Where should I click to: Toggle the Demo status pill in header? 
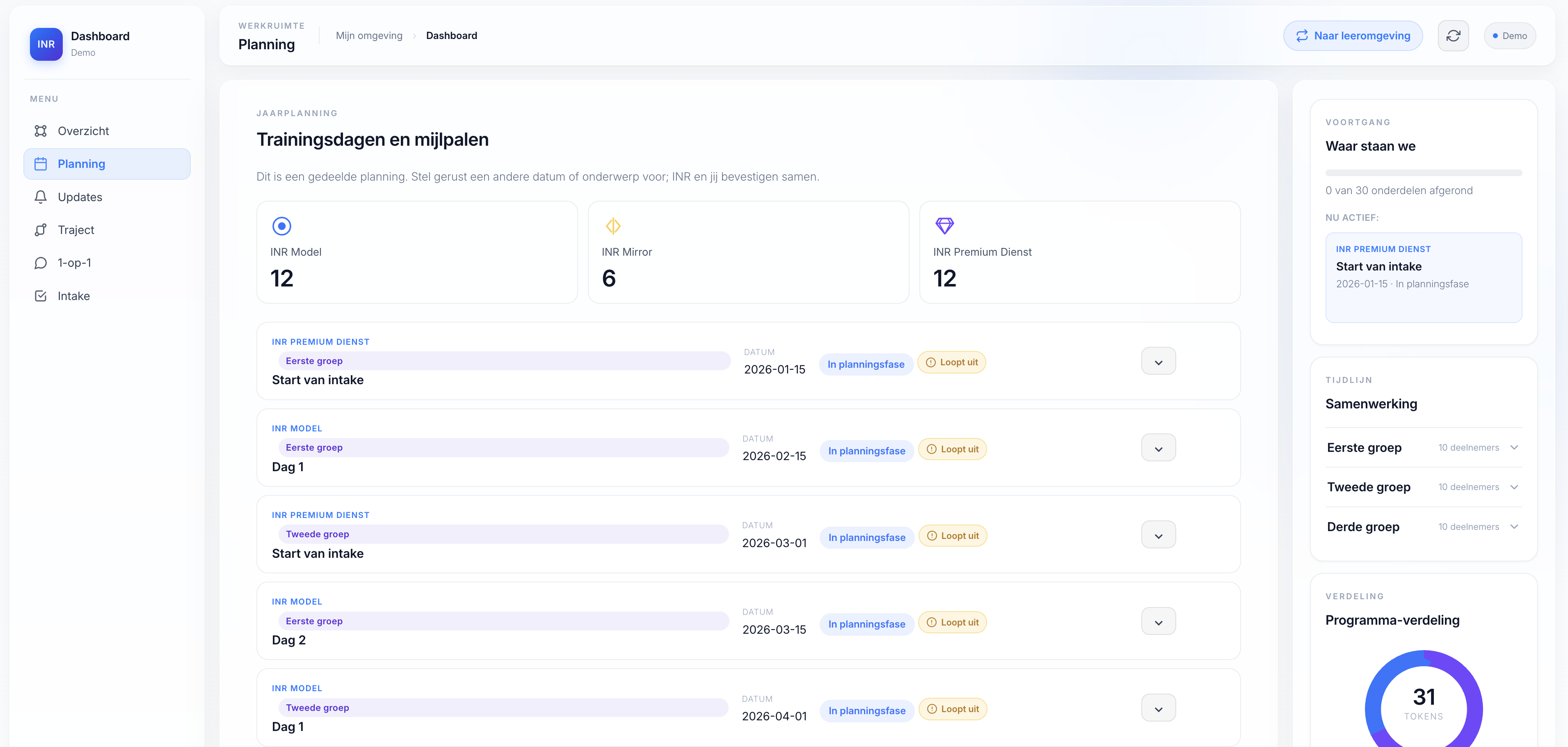coord(1510,36)
